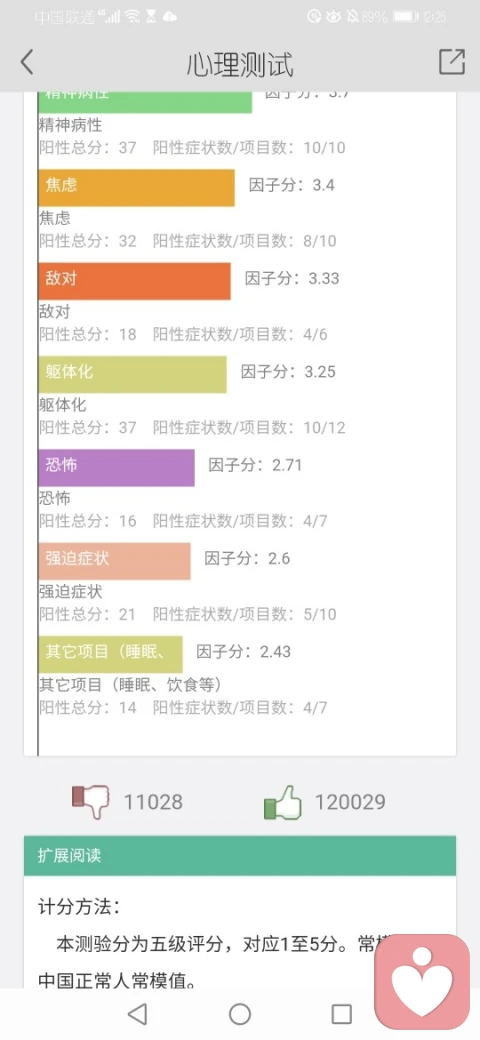Viewport: 480px width, 1040px height.
Task: Tap the Android back navigation triangle
Action: click(x=137, y=1013)
